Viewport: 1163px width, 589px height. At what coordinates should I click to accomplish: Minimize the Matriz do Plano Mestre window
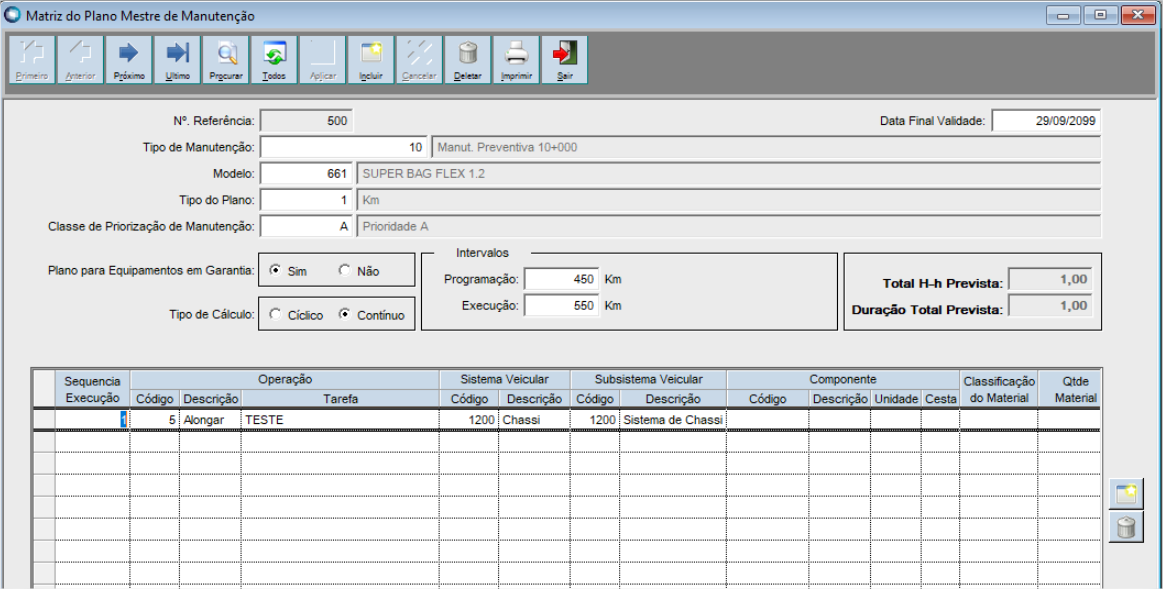coord(1063,15)
